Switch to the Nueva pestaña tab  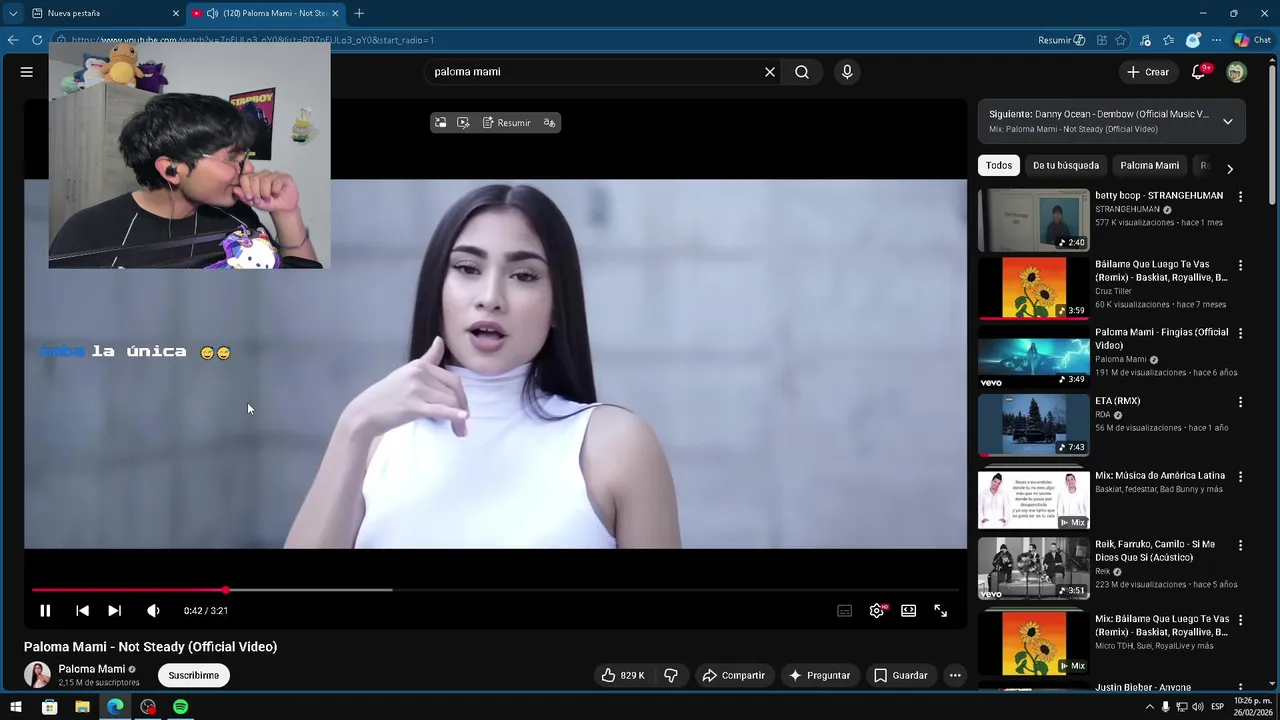[x=104, y=13]
